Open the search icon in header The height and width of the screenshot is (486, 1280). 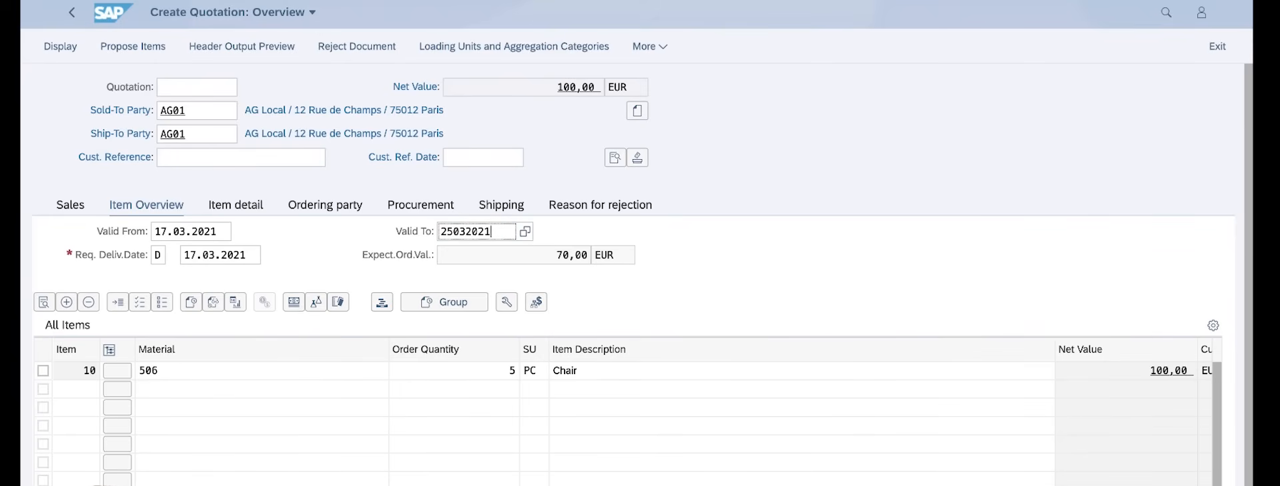(1166, 12)
